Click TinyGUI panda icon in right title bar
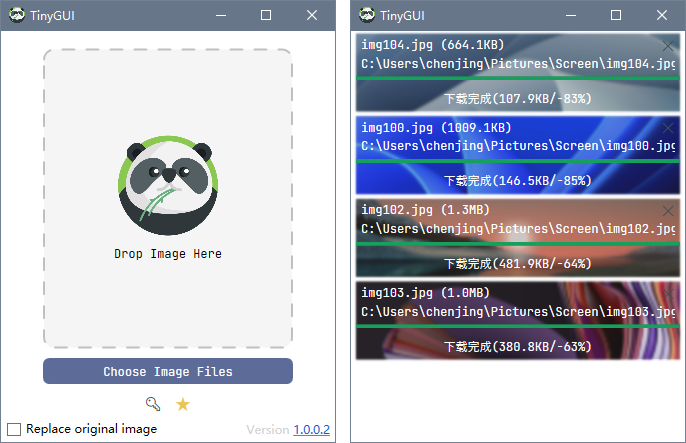 coord(366,15)
